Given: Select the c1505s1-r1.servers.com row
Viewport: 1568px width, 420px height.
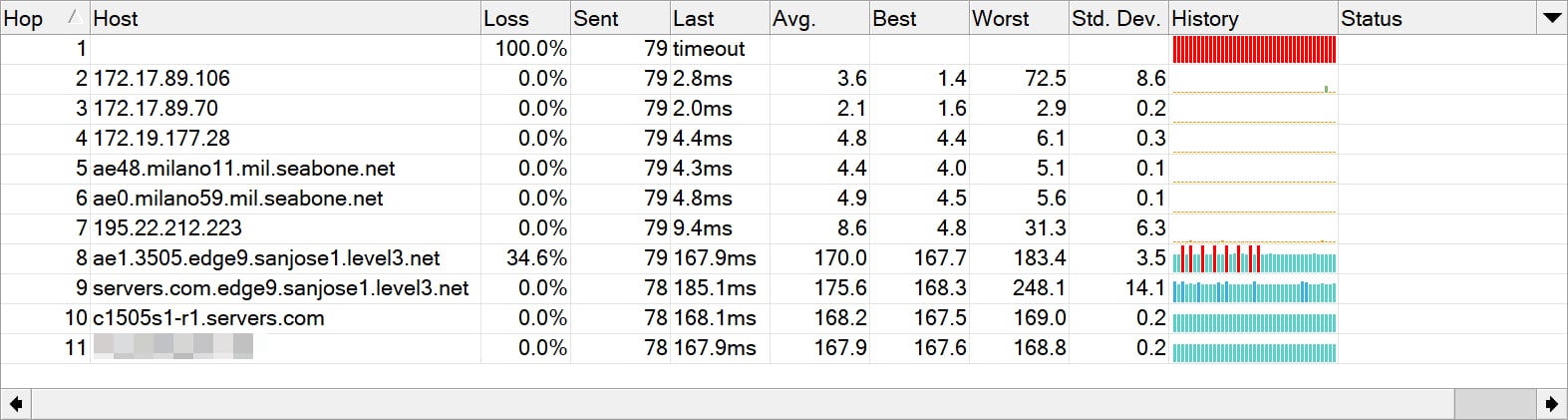Looking at the screenshot, I should pos(784,318).
